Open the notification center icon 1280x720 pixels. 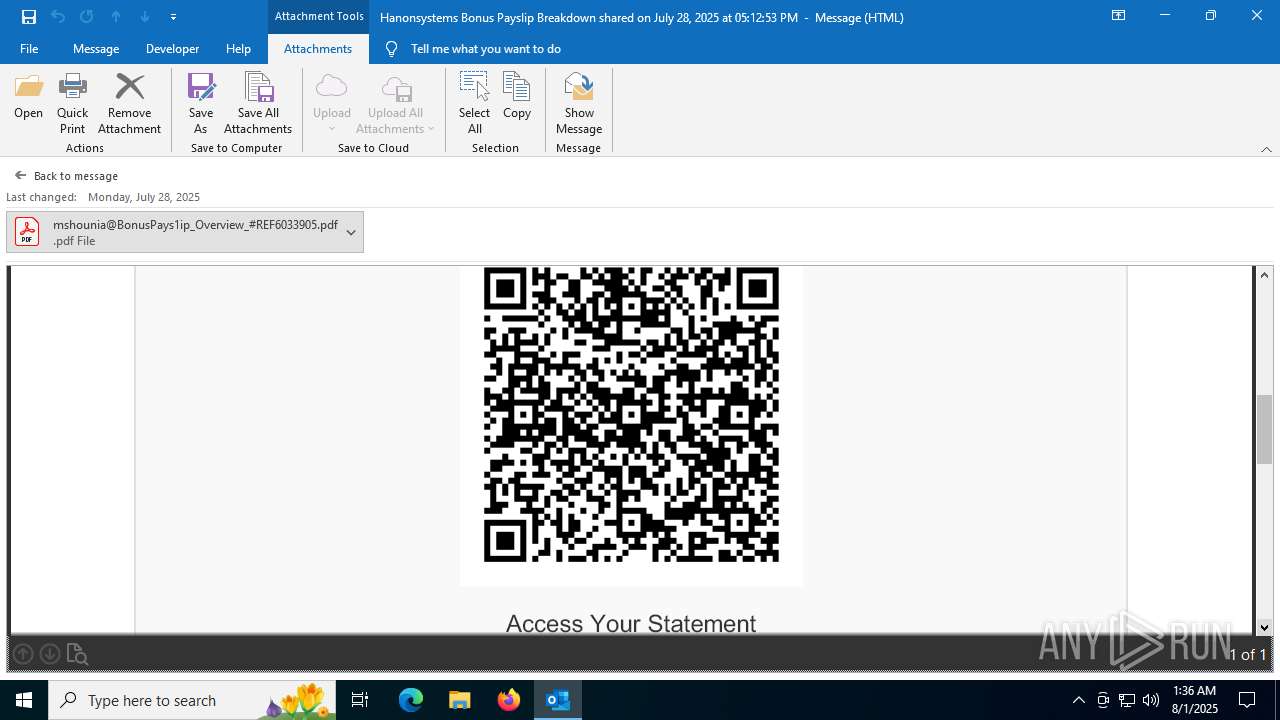(1247, 700)
